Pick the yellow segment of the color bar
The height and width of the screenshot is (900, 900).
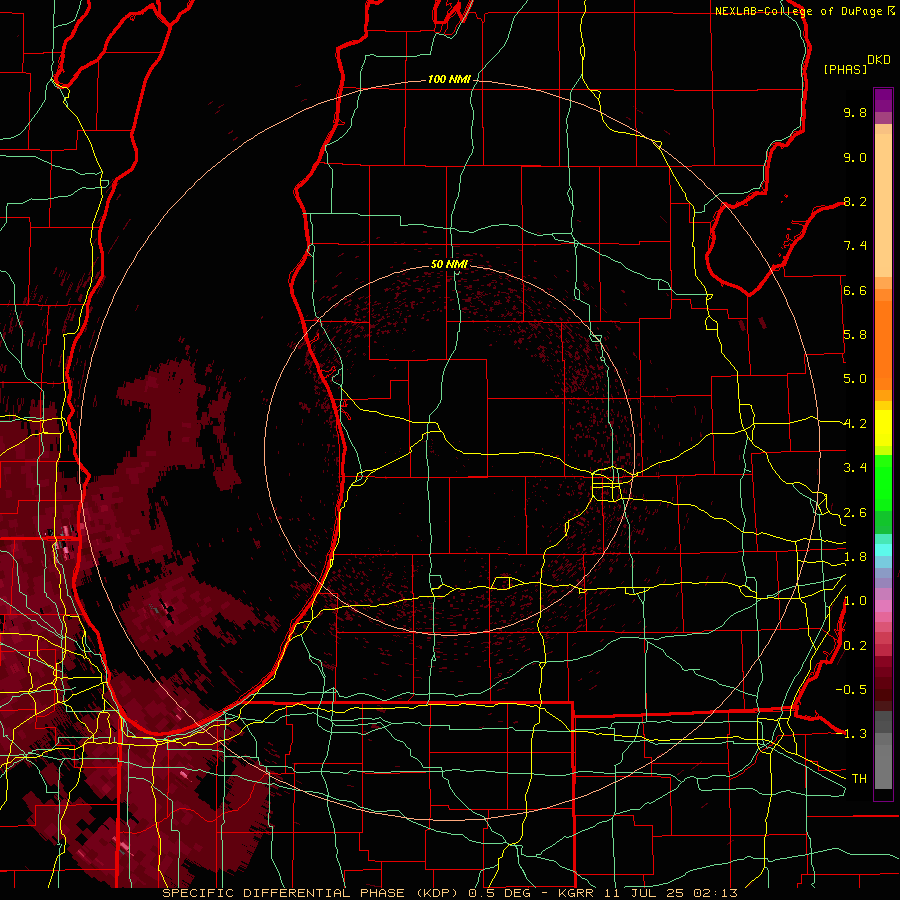883,428
